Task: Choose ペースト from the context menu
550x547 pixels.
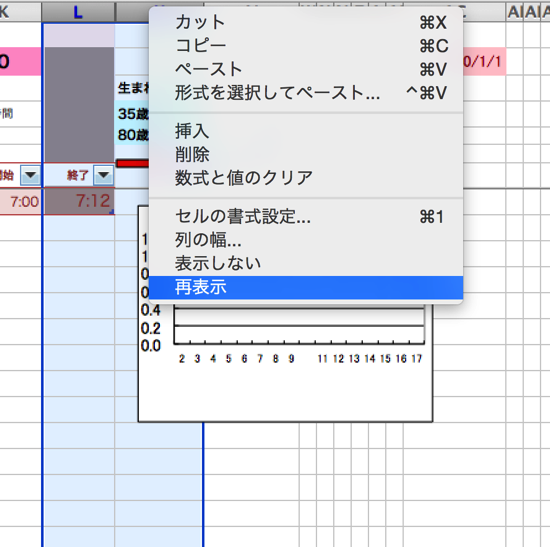Action: click(306, 69)
